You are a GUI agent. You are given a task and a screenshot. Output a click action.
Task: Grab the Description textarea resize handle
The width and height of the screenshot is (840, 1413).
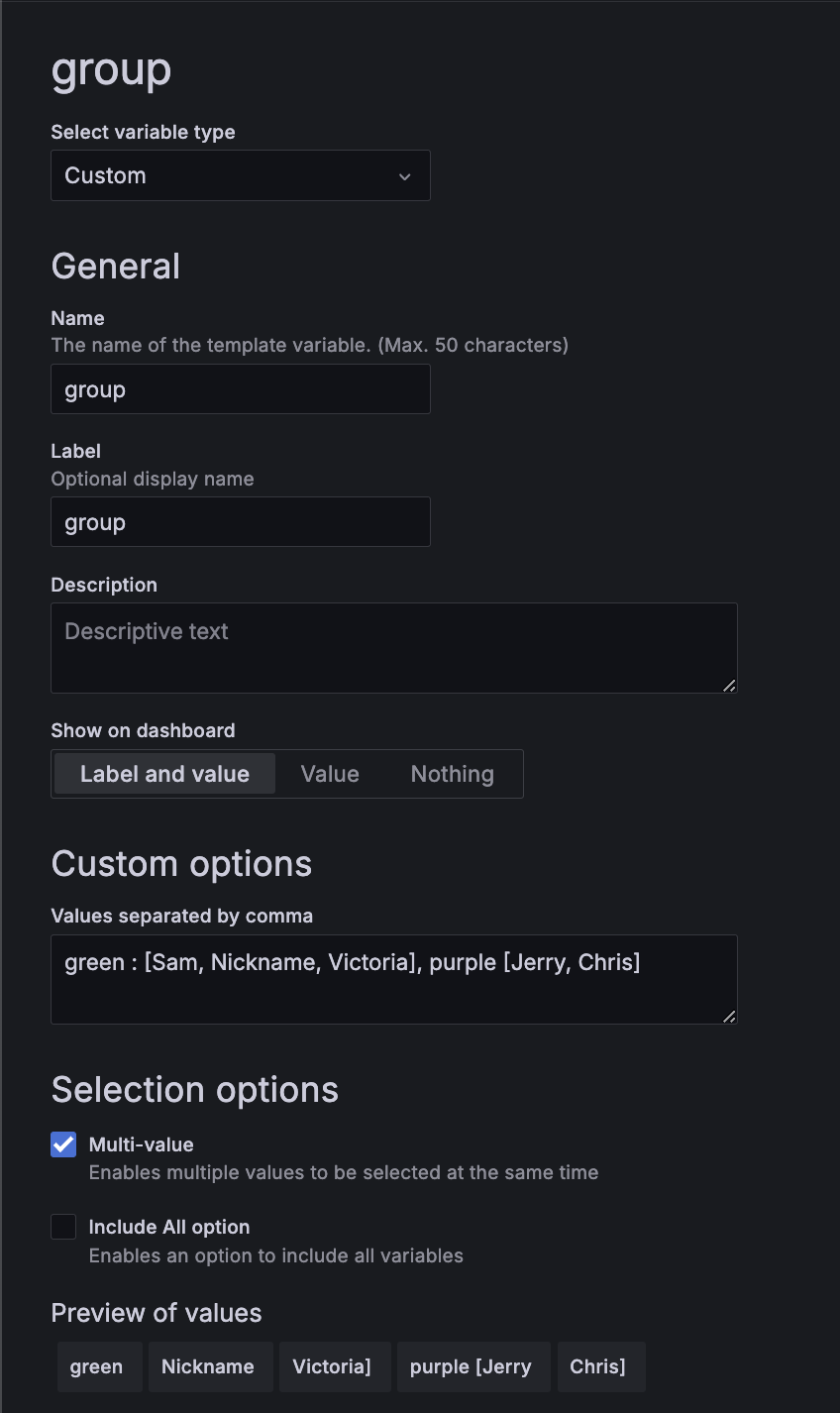(x=730, y=685)
